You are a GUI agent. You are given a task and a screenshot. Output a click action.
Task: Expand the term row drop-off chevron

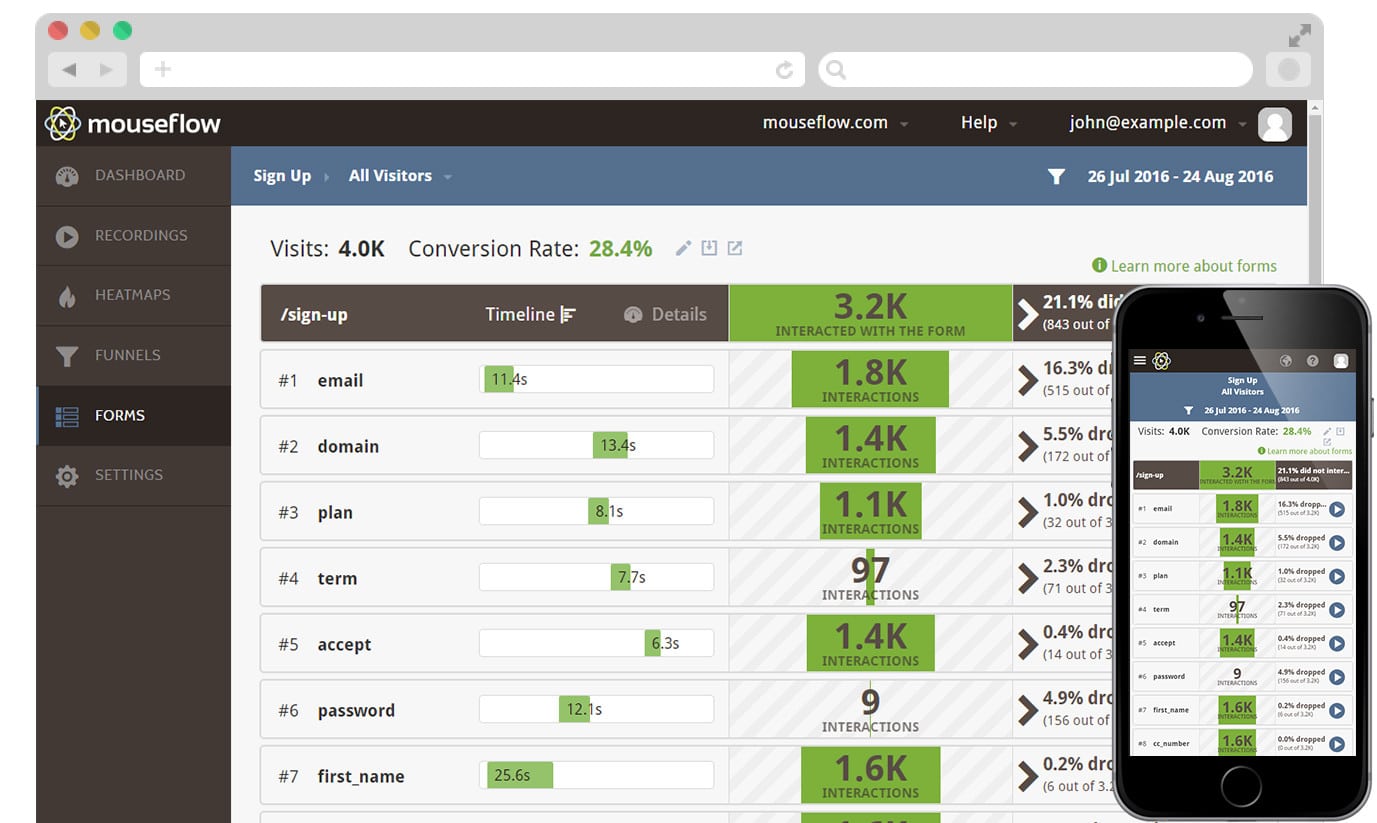pyautogui.click(x=1028, y=578)
